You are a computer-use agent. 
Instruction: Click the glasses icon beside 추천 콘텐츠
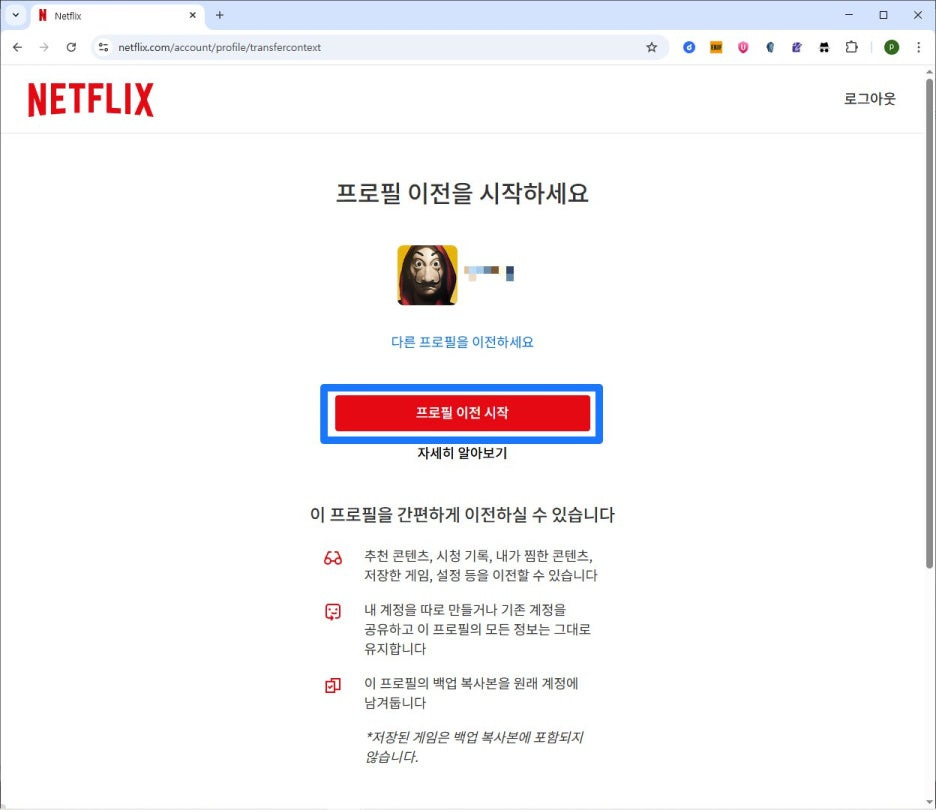click(x=332, y=559)
